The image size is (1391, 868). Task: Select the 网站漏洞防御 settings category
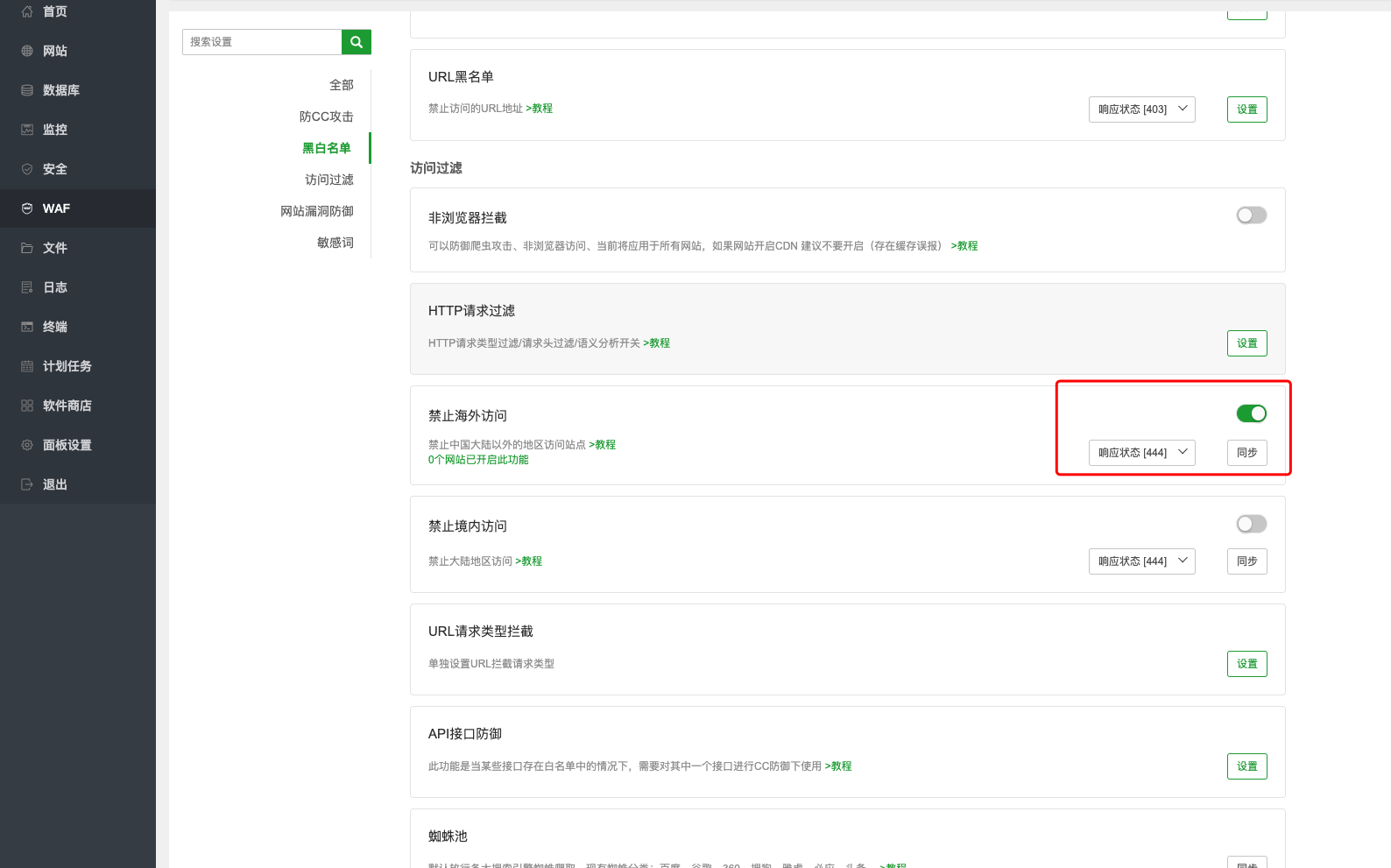pos(317,211)
